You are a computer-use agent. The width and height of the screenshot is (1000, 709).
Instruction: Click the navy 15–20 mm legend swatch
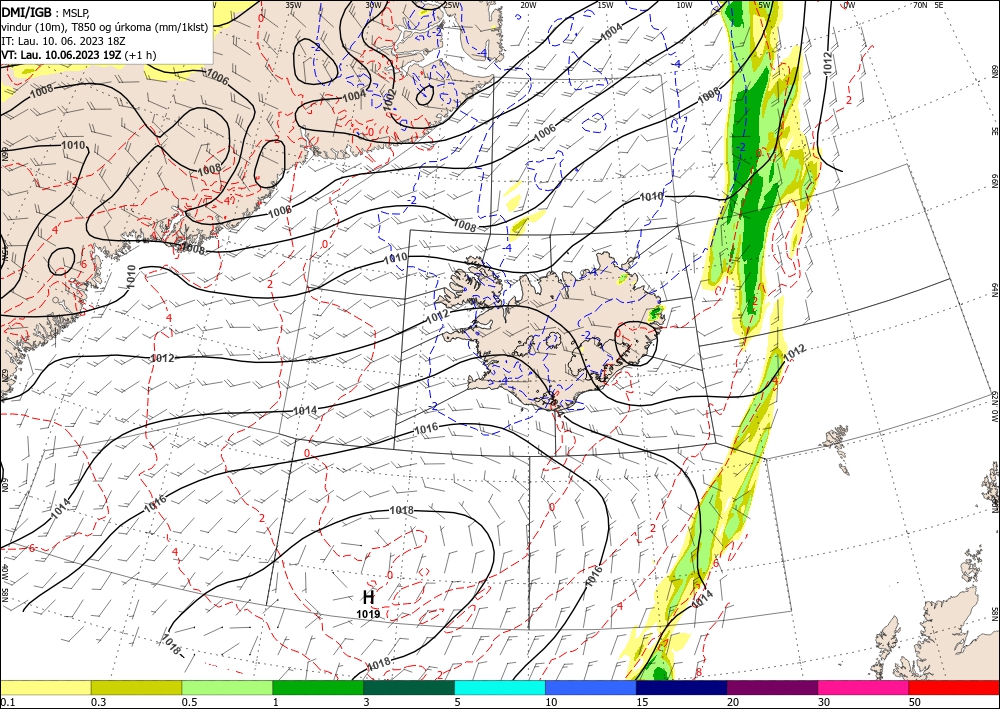(x=682, y=687)
